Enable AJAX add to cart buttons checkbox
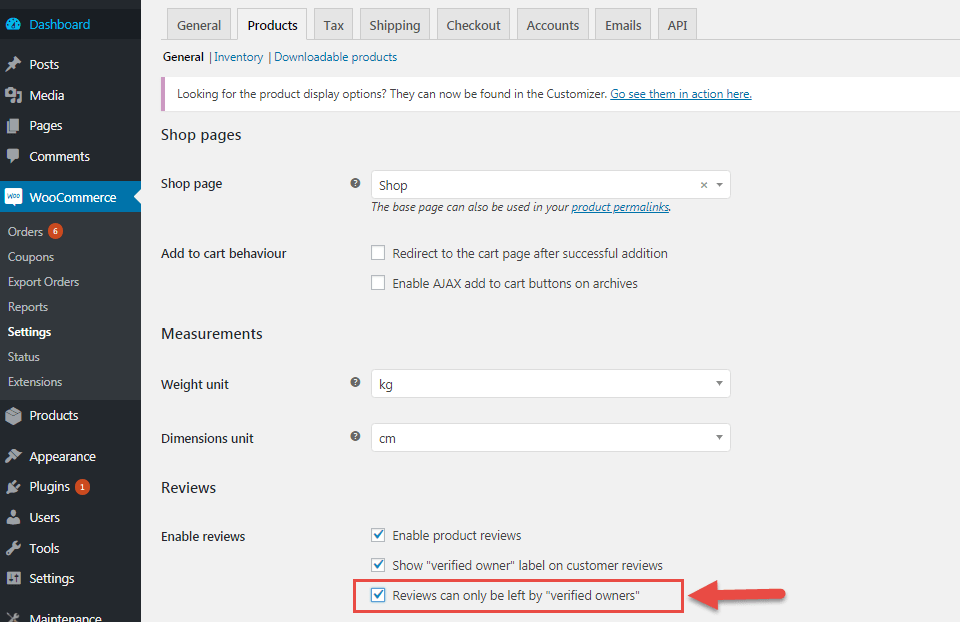Viewport: 960px width, 622px height. pyautogui.click(x=378, y=283)
